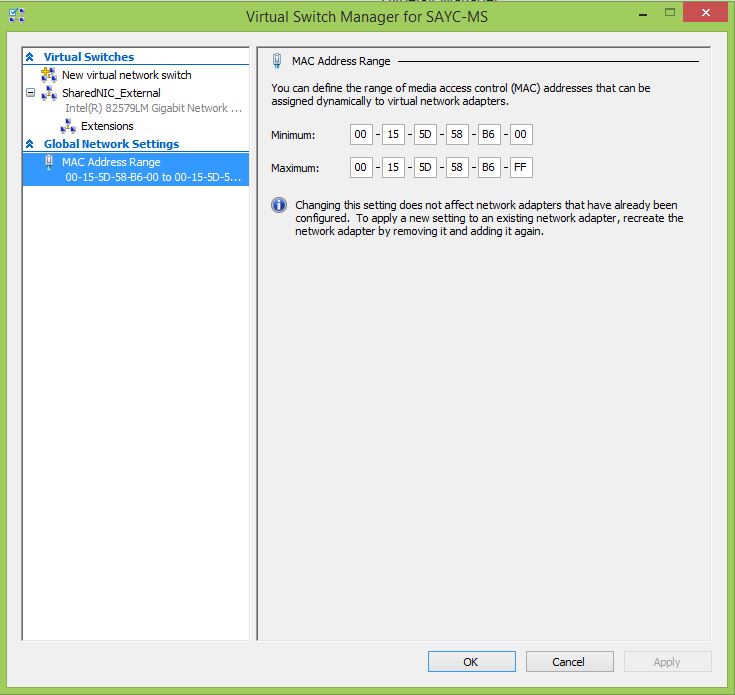Collapse the Global Network Settings section
This screenshot has width=735, height=695.
tap(30, 144)
